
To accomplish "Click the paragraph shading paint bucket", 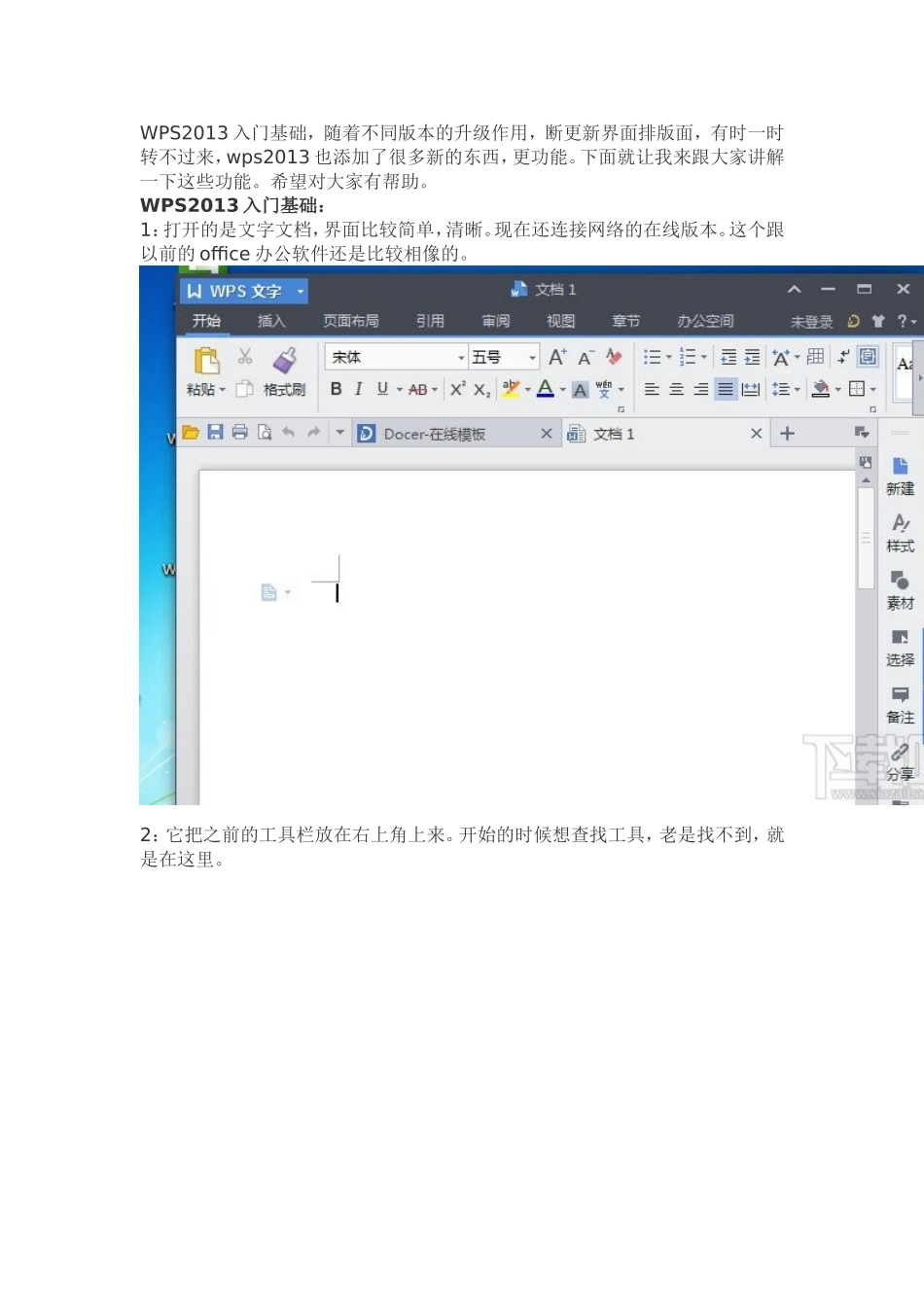I will pos(821,389).
